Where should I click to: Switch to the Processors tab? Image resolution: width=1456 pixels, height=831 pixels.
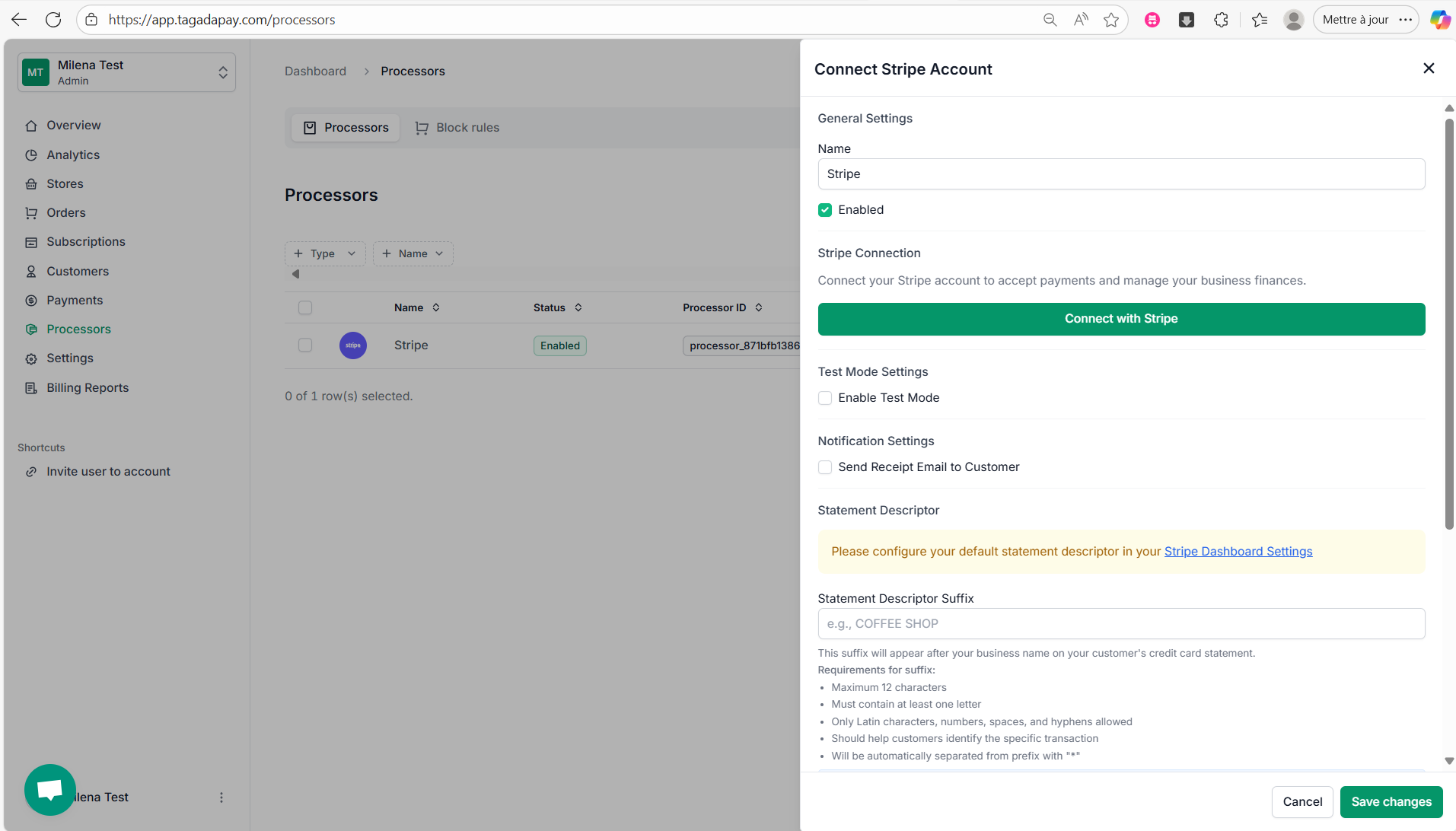click(346, 128)
